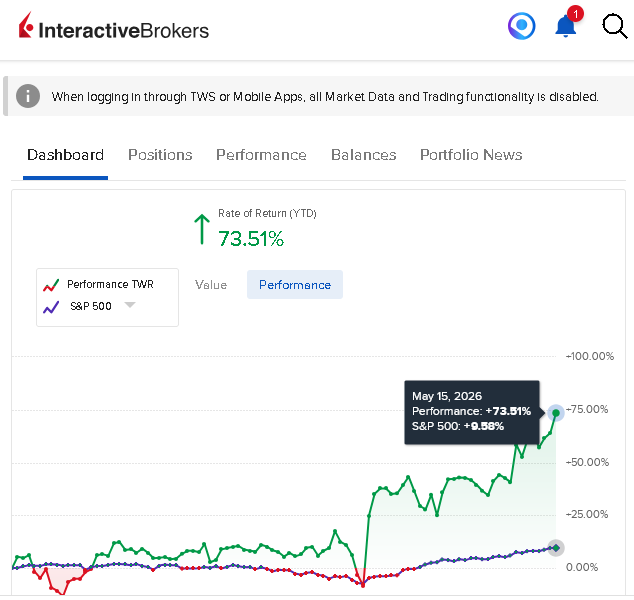Click the 75.00% axis label
The image size is (634, 600).
[x=587, y=409]
